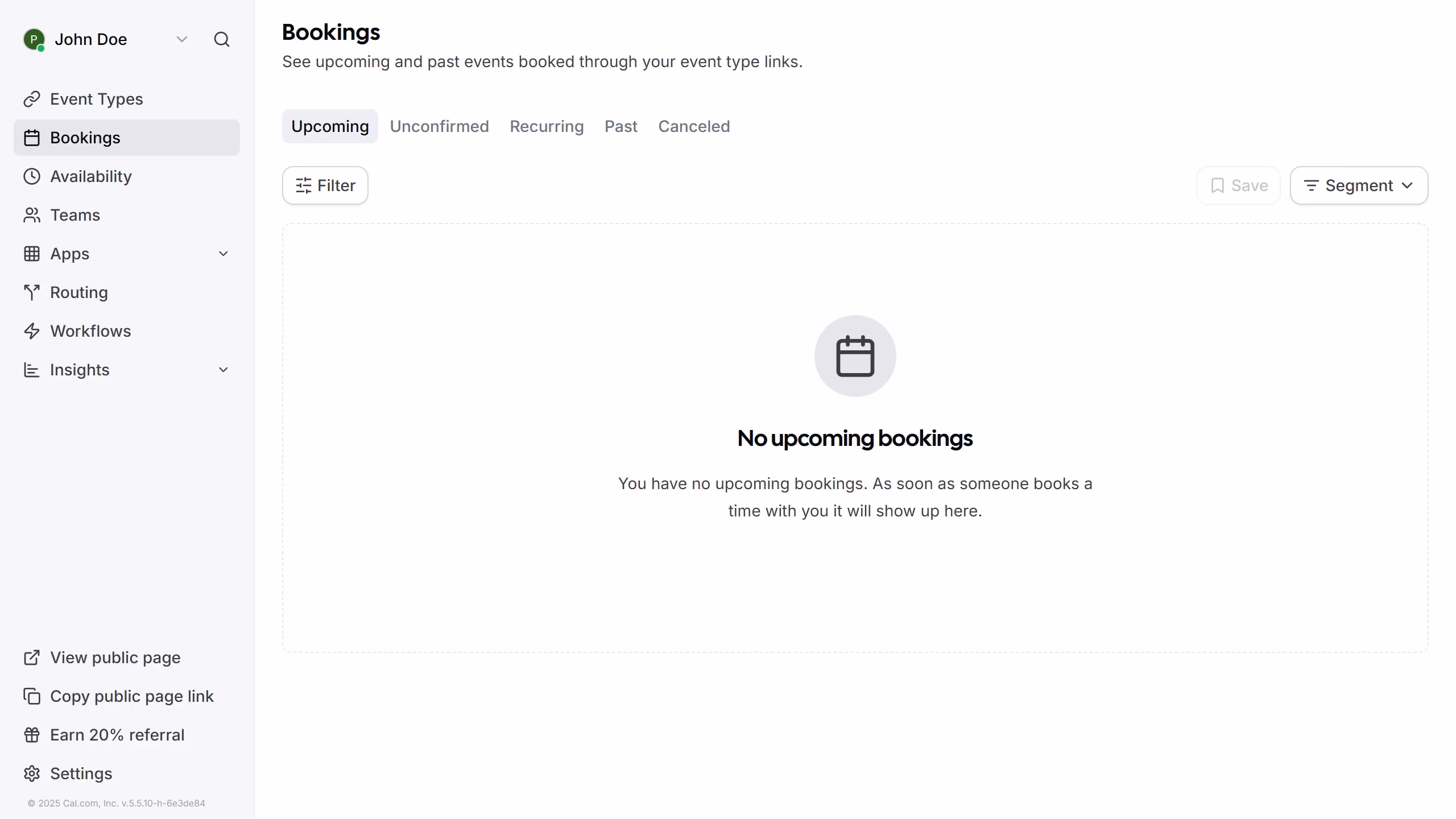This screenshot has height=819, width=1456.
Task: Click the Insights sidebar label
Action: 80,370
